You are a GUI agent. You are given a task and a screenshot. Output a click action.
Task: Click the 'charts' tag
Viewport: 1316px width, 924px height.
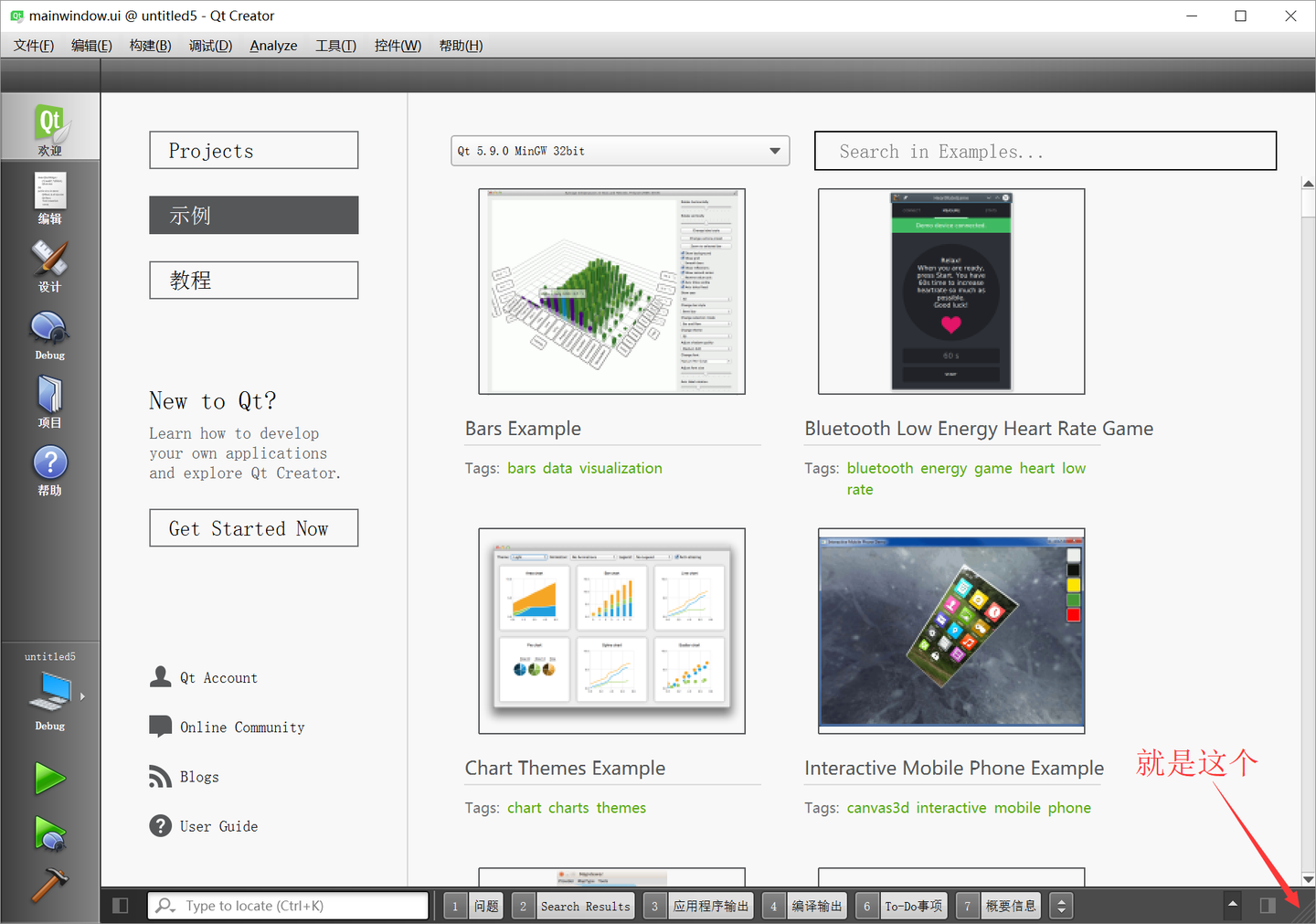[x=568, y=808]
